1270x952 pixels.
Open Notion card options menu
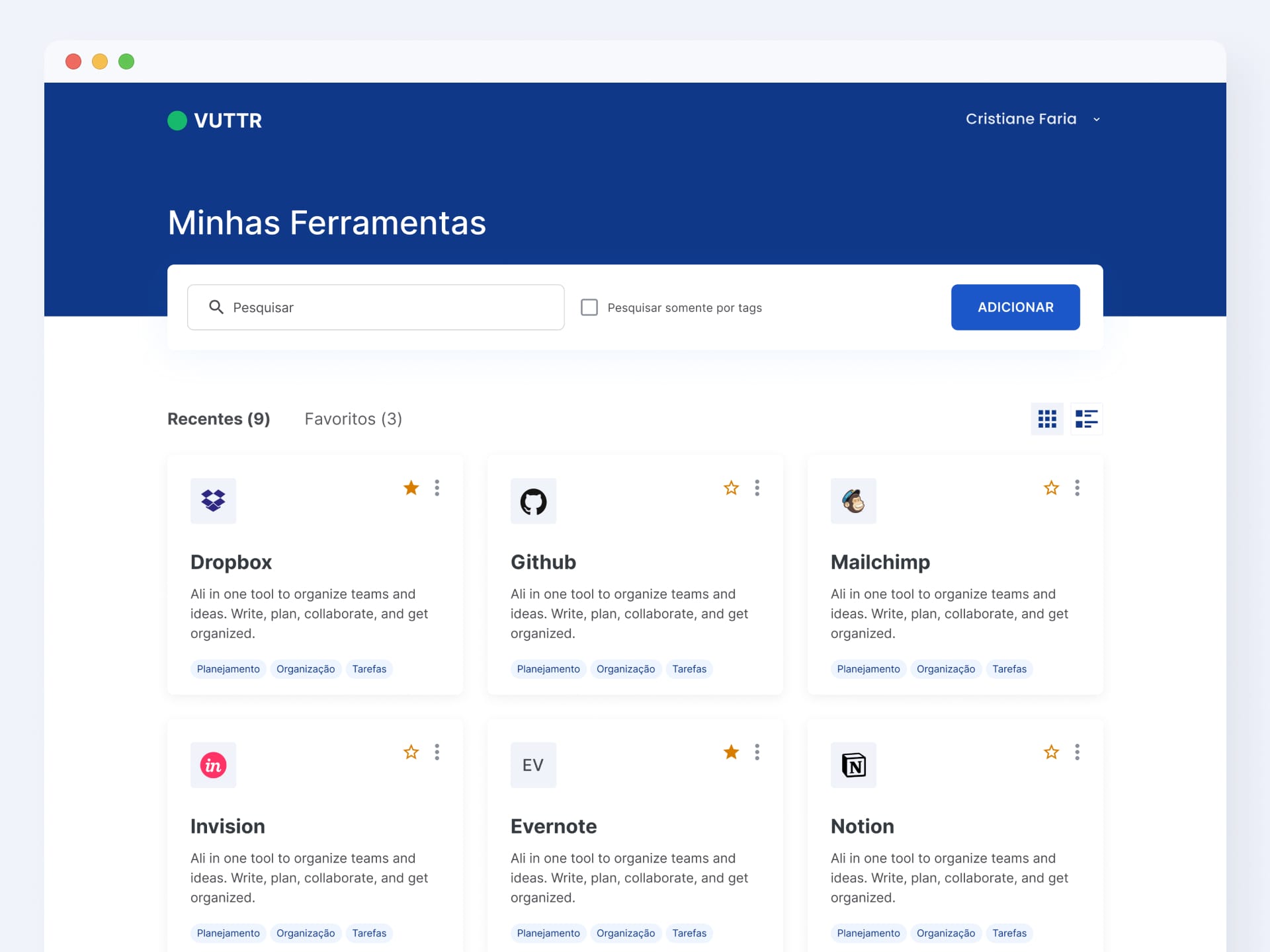1077,752
